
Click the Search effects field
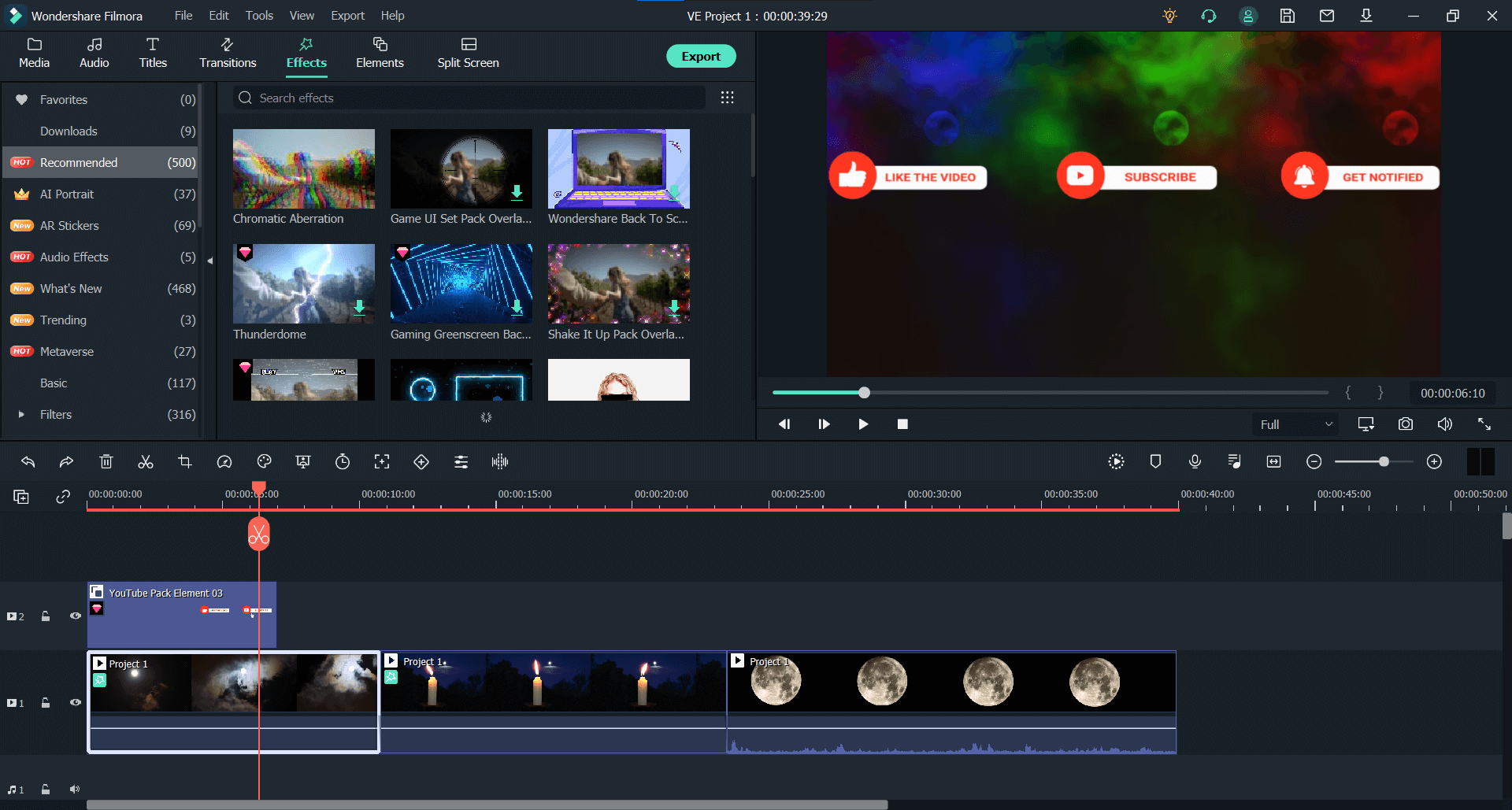point(469,98)
